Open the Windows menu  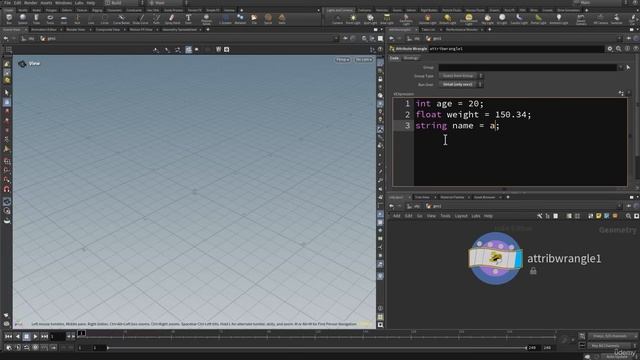click(63, 2)
